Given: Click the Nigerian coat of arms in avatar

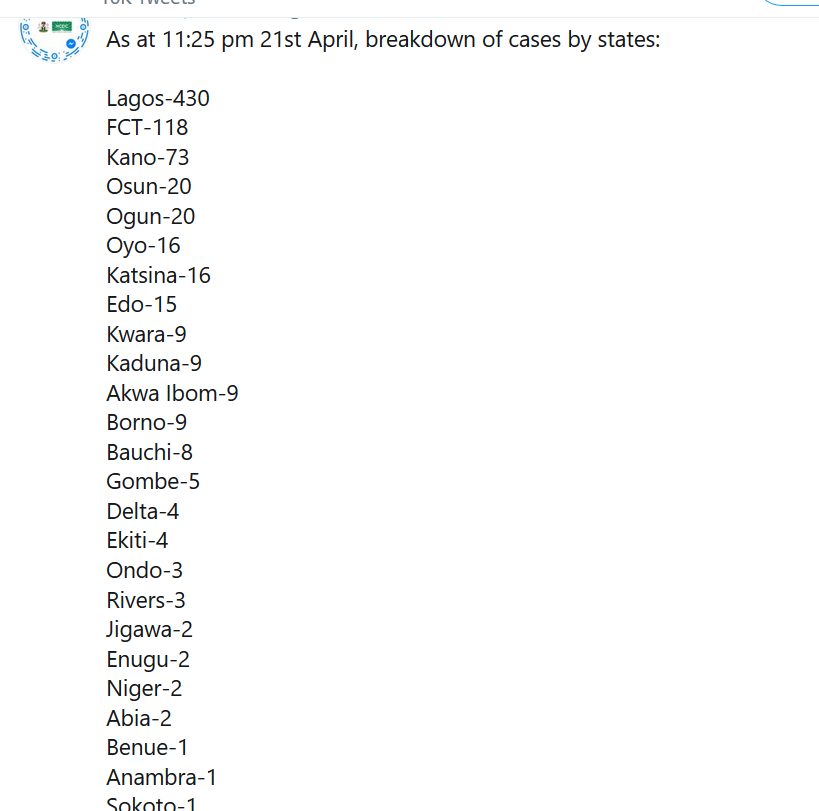Looking at the screenshot, I should click(43, 27).
